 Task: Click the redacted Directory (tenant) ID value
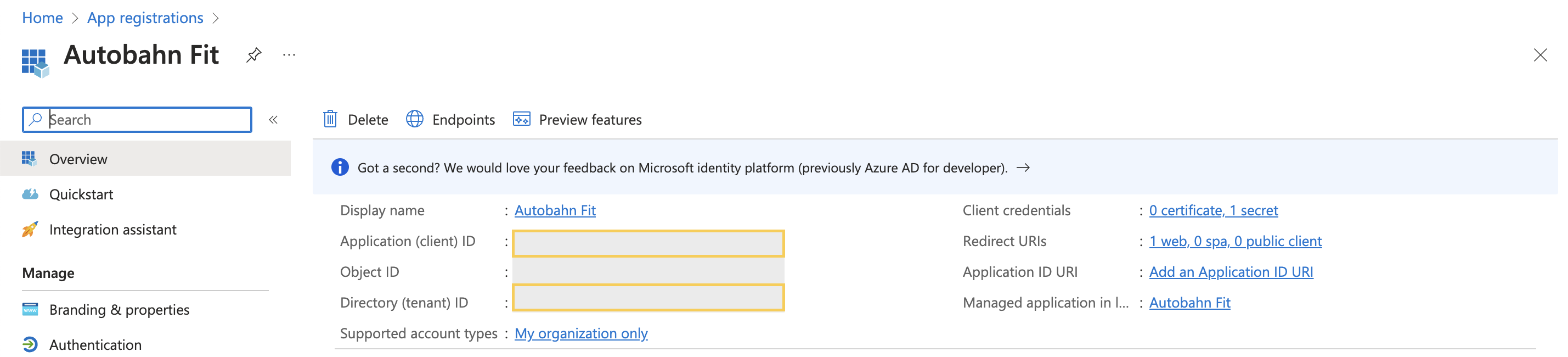[x=648, y=298]
